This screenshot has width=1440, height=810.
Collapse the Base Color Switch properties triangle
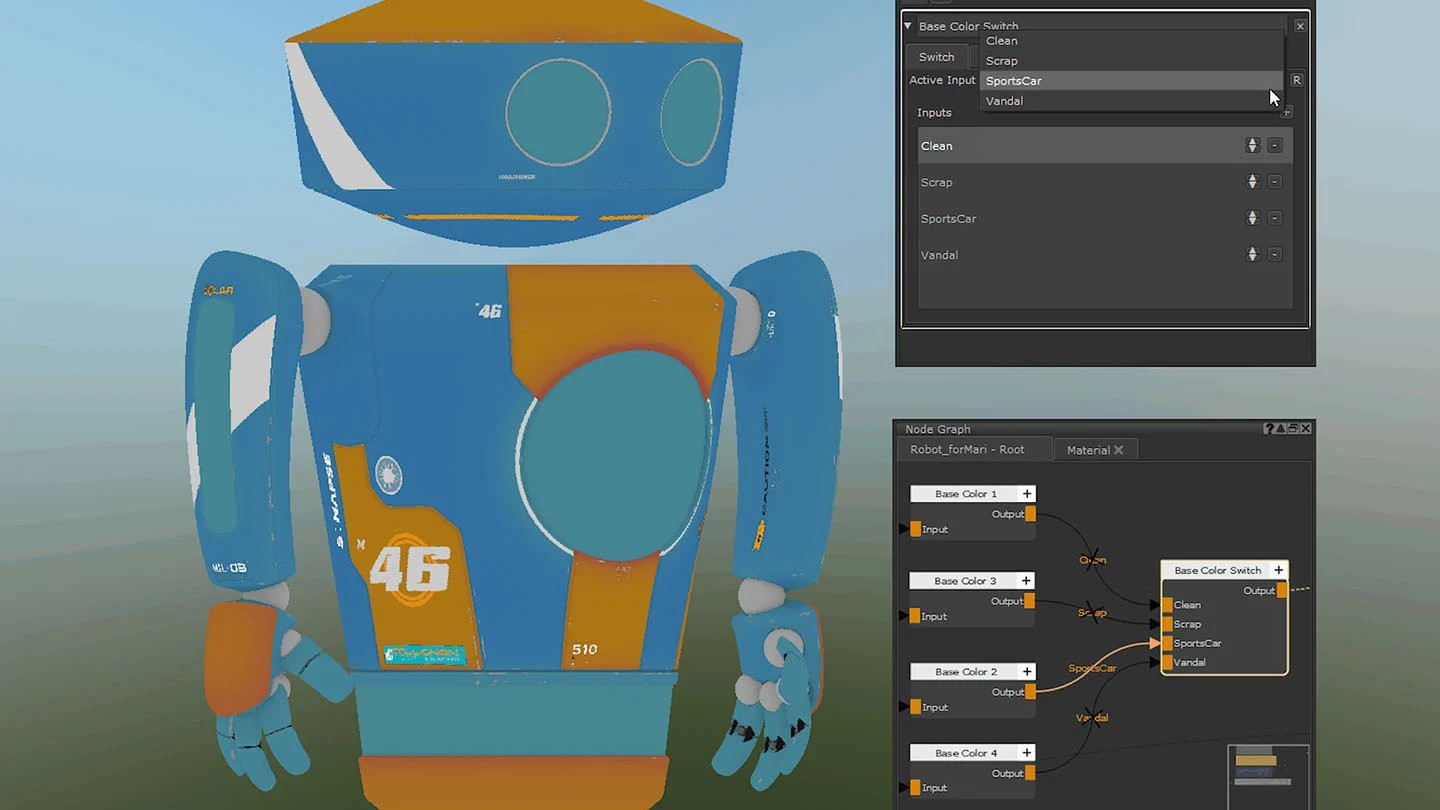[x=908, y=27]
